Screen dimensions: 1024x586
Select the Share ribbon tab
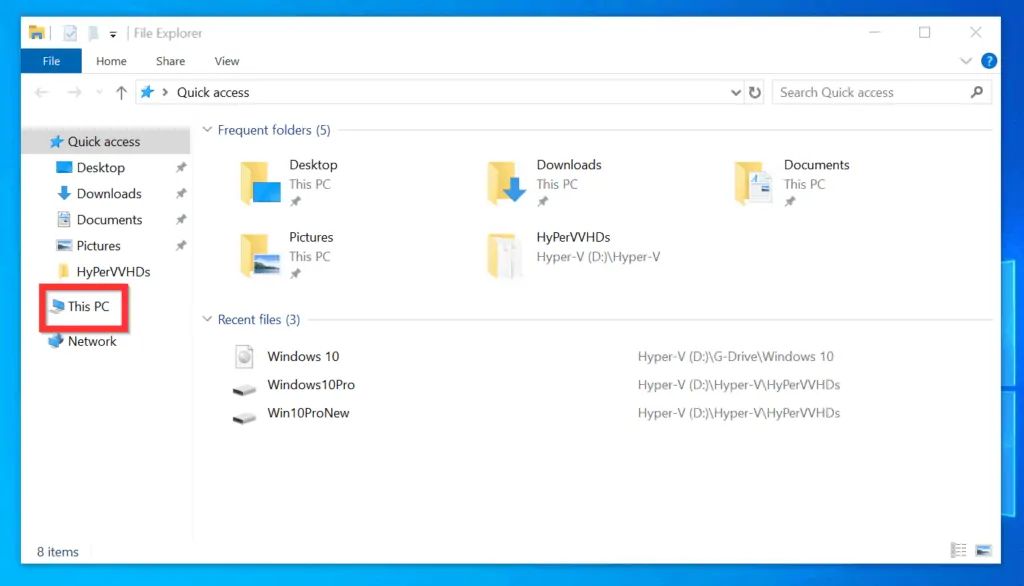click(x=170, y=61)
